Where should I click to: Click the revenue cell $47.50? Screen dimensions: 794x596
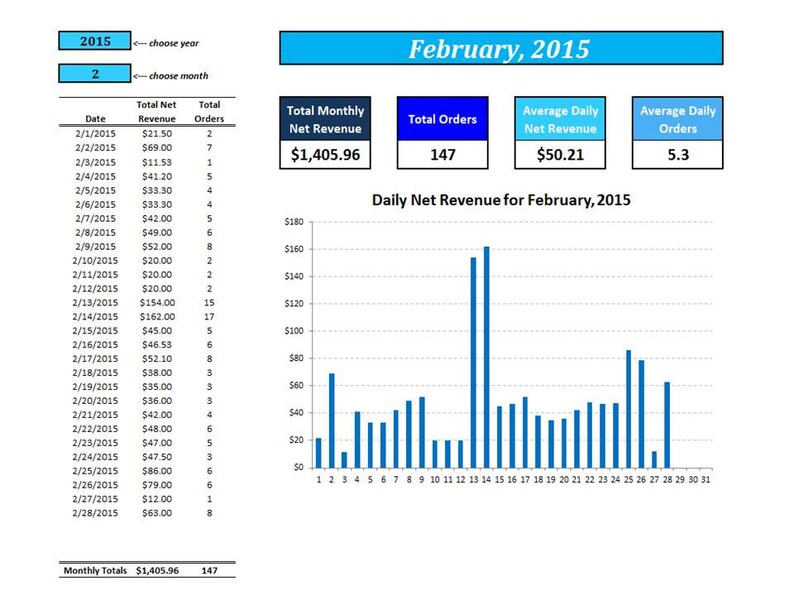(157, 457)
